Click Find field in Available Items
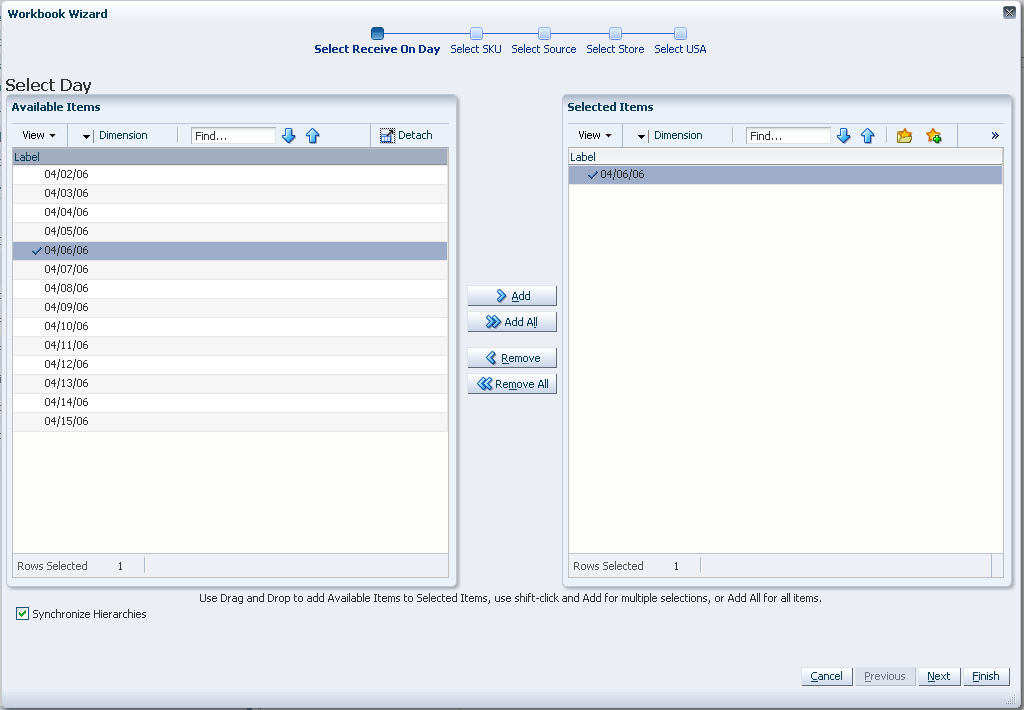Viewport: 1024px width, 710px height. click(x=233, y=136)
